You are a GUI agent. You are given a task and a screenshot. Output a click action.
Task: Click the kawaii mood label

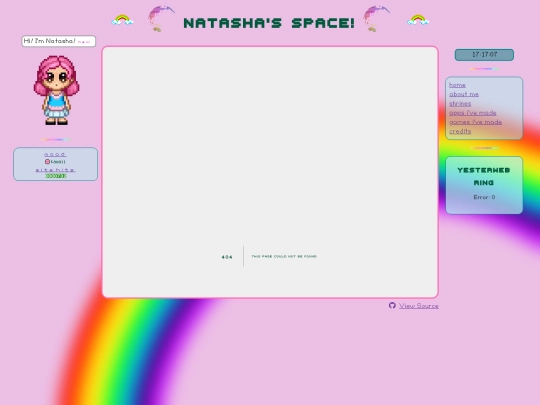(58, 162)
